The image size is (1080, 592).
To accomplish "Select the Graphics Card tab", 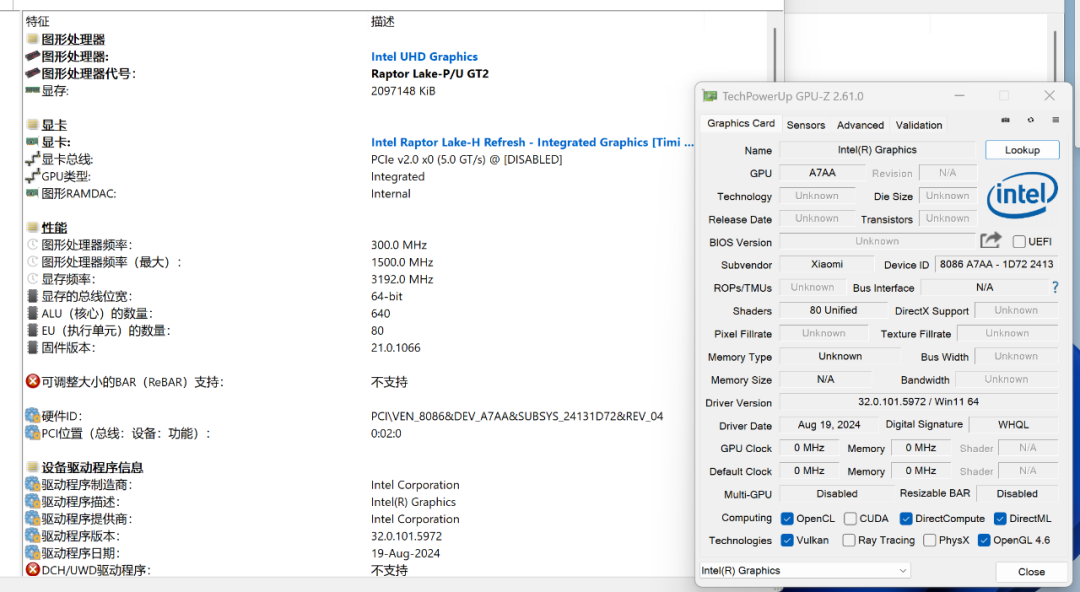I will [x=741, y=123].
